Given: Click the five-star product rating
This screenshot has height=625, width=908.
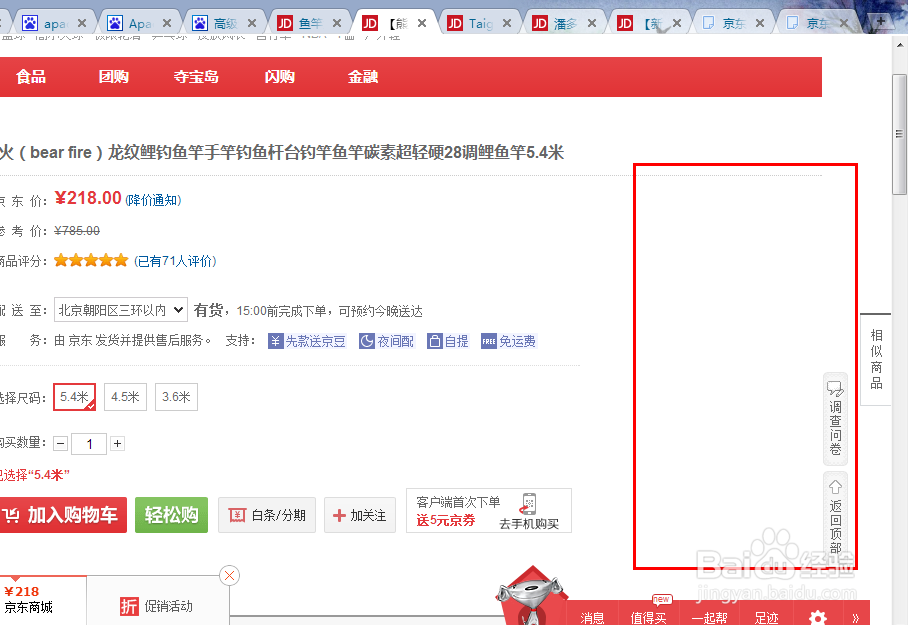Looking at the screenshot, I should pos(91,261).
